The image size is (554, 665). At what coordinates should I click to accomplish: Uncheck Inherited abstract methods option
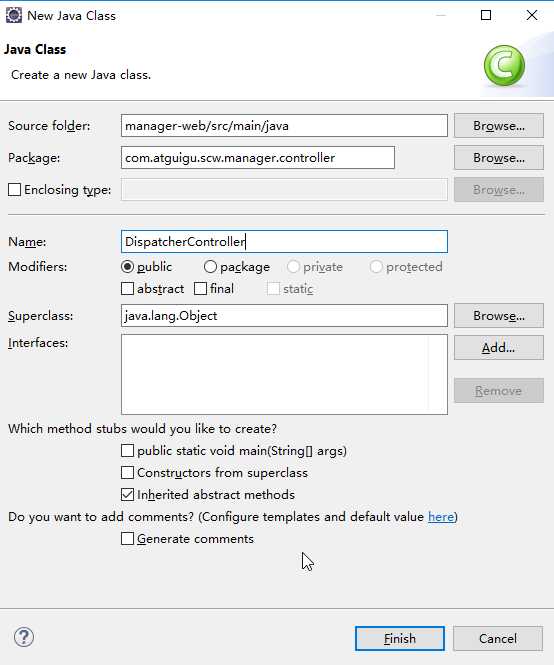click(x=127, y=495)
